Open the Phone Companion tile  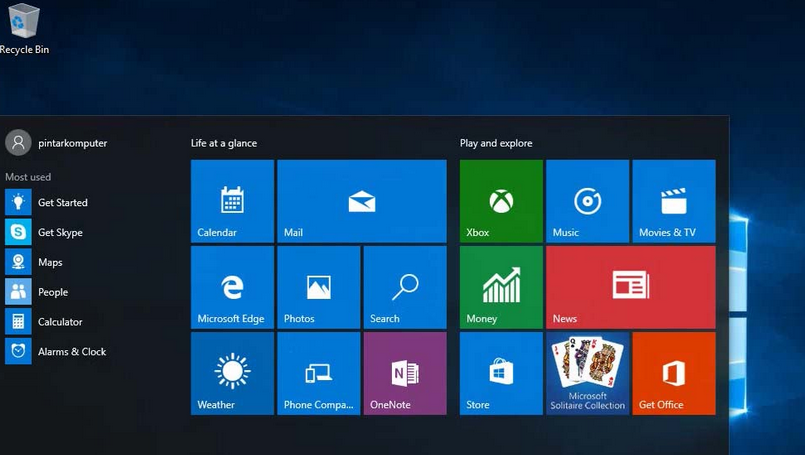[x=318, y=373]
